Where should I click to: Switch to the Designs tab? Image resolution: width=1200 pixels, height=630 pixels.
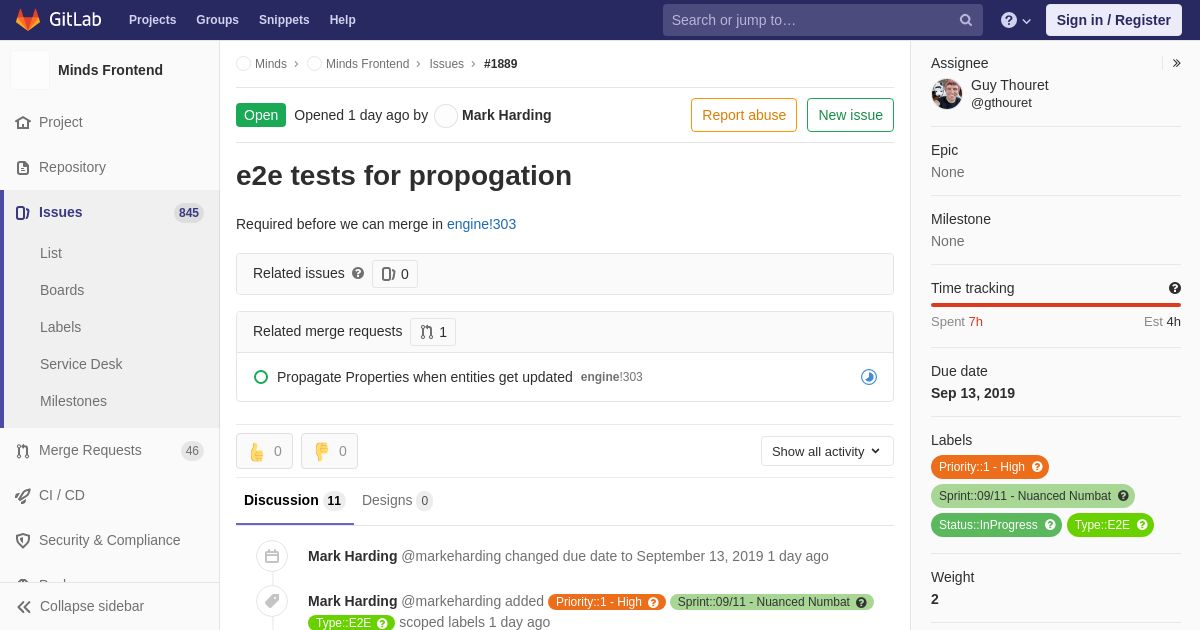[397, 500]
